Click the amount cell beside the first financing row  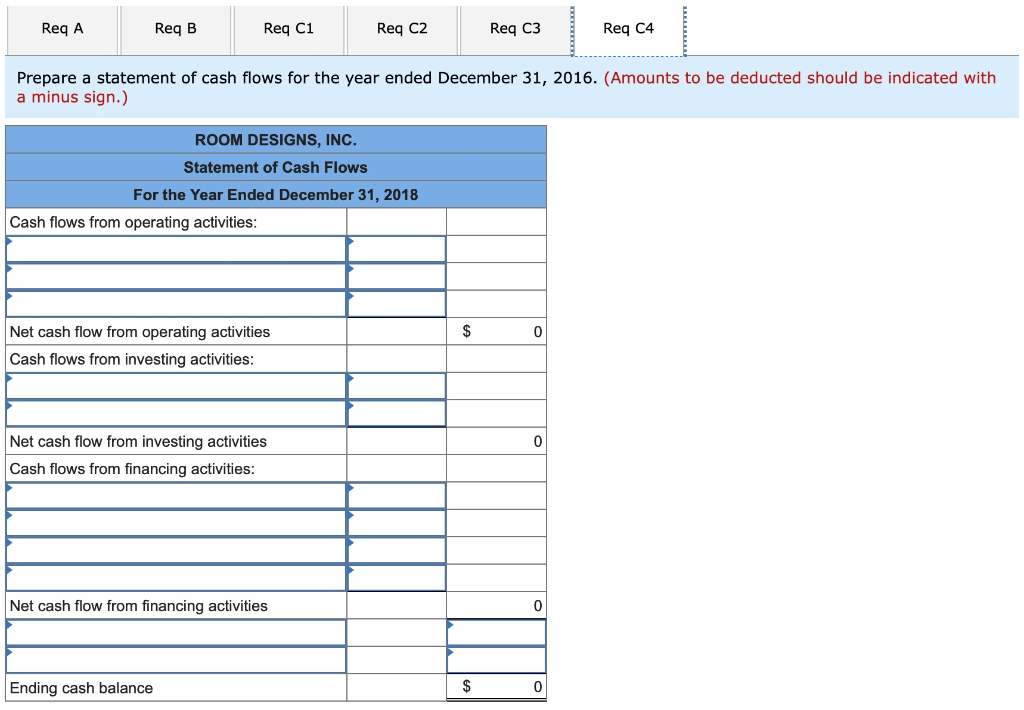pyautogui.click(x=397, y=495)
